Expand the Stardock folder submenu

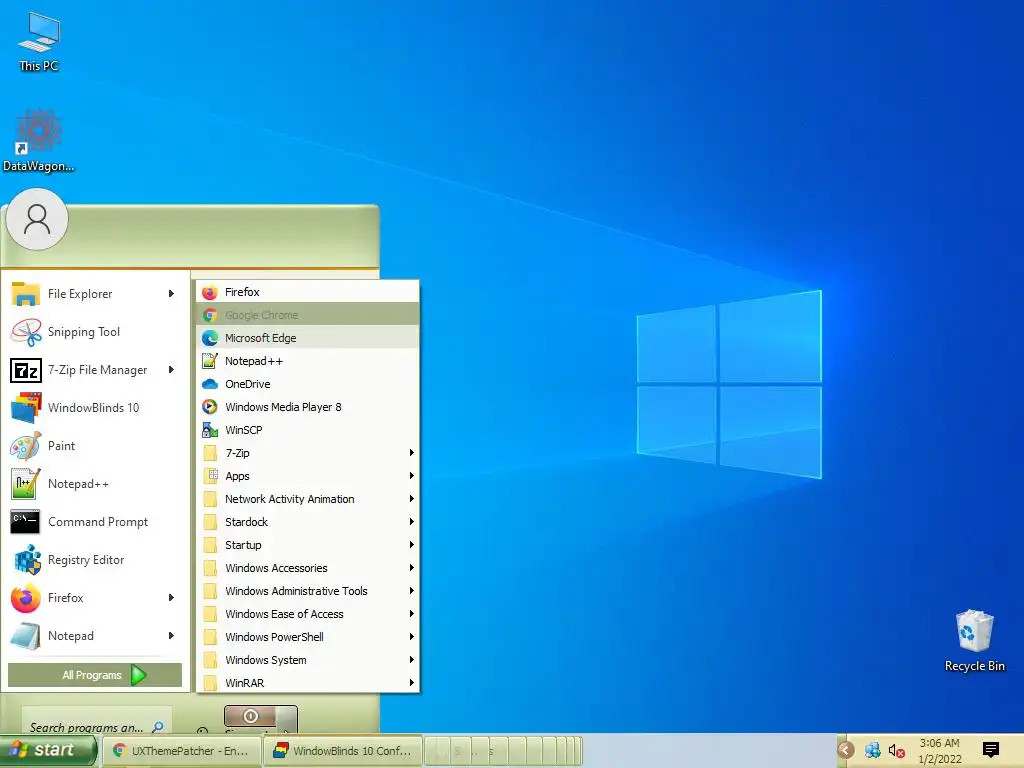pos(308,522)
